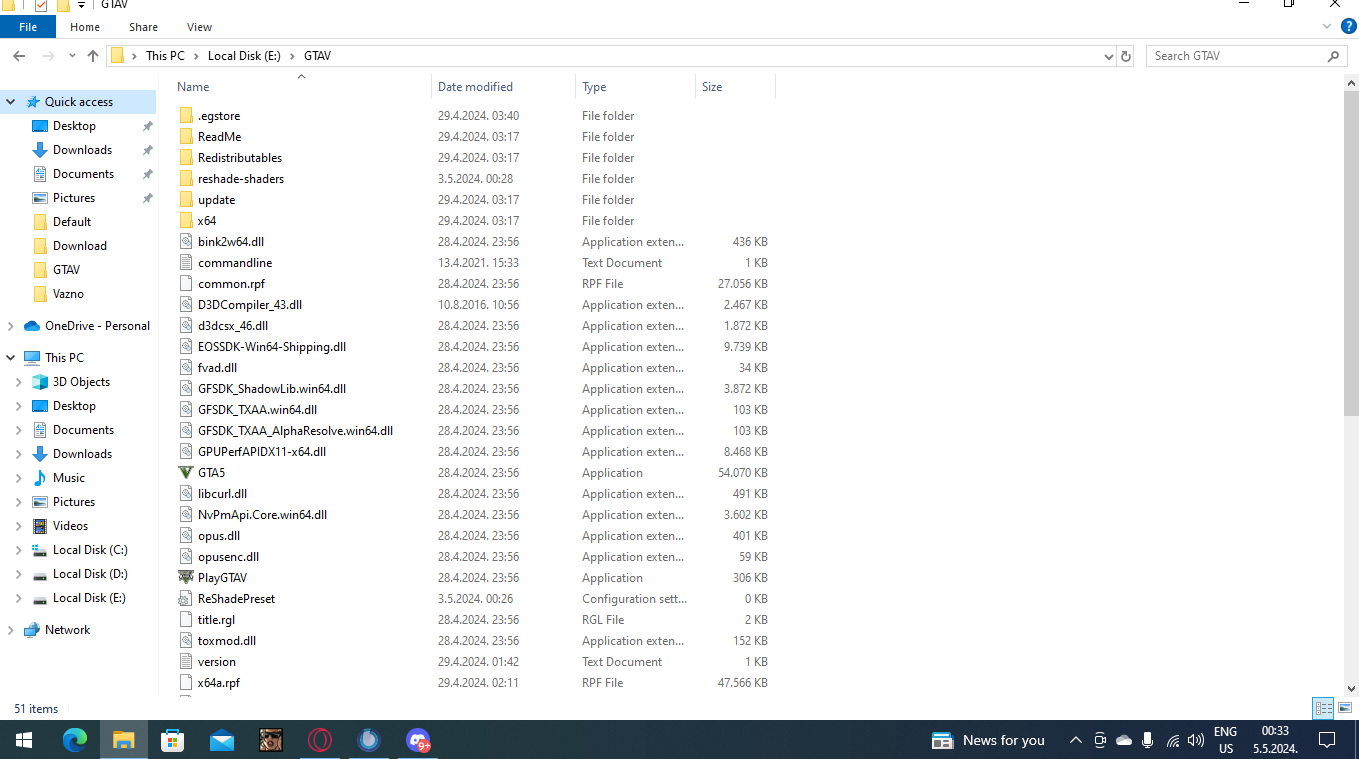This screenshot has height=759, width=1359.
Task: Expand the 3D Objects node
Action: click(x=19, y=382)
